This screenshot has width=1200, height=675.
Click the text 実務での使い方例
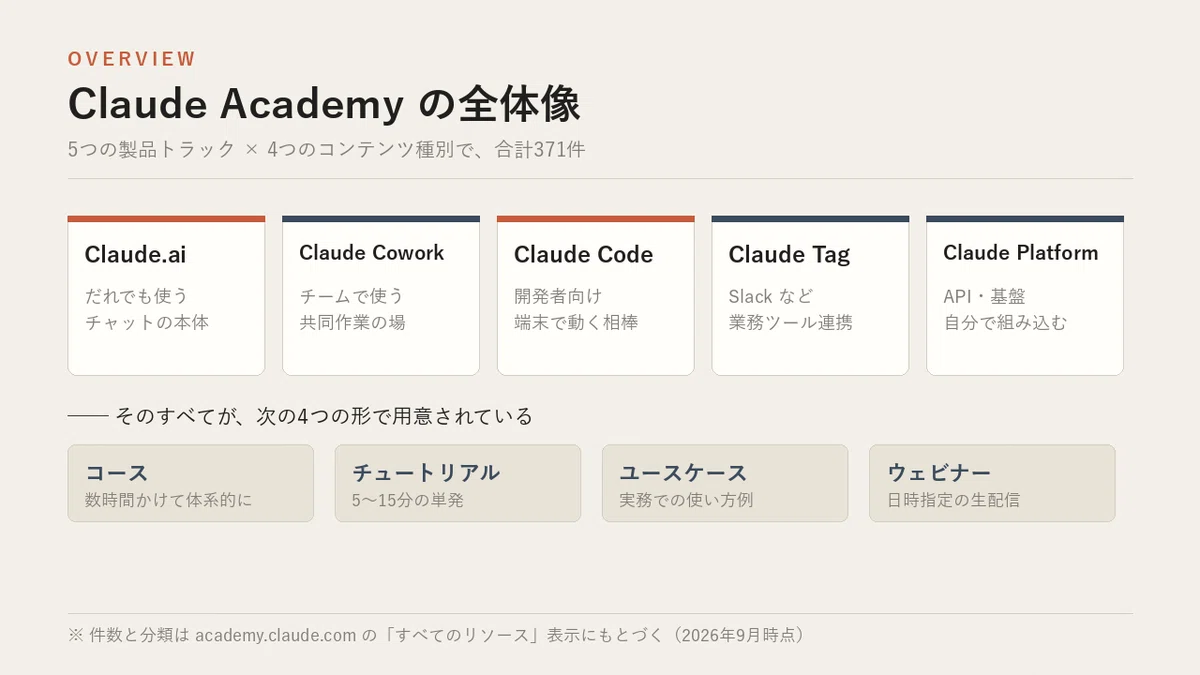coord(686,500)
